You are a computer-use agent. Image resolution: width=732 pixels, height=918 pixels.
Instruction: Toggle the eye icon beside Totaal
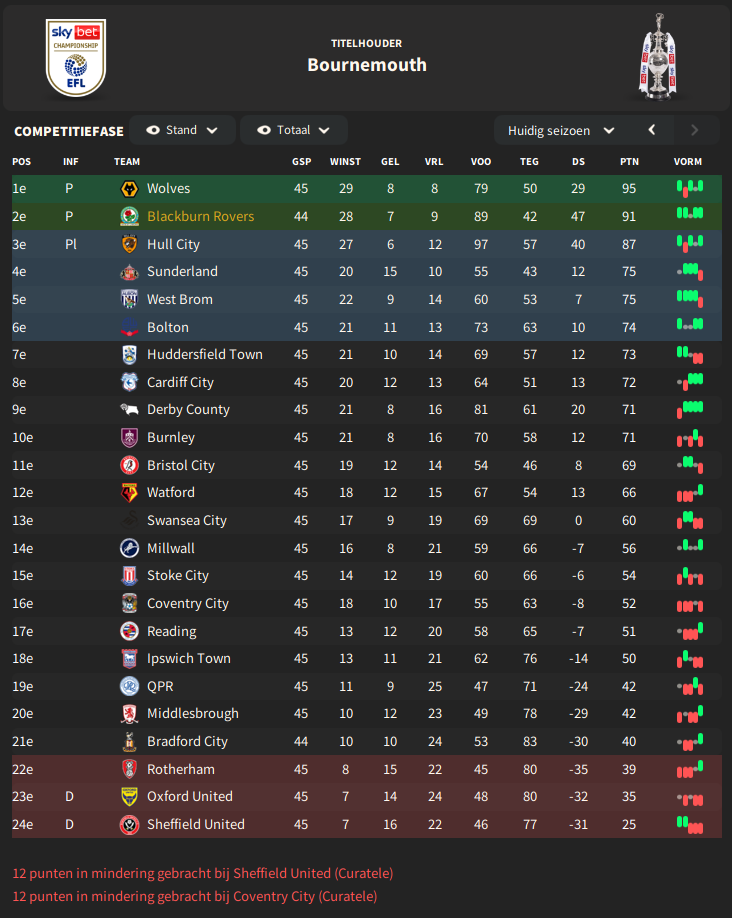264,130
